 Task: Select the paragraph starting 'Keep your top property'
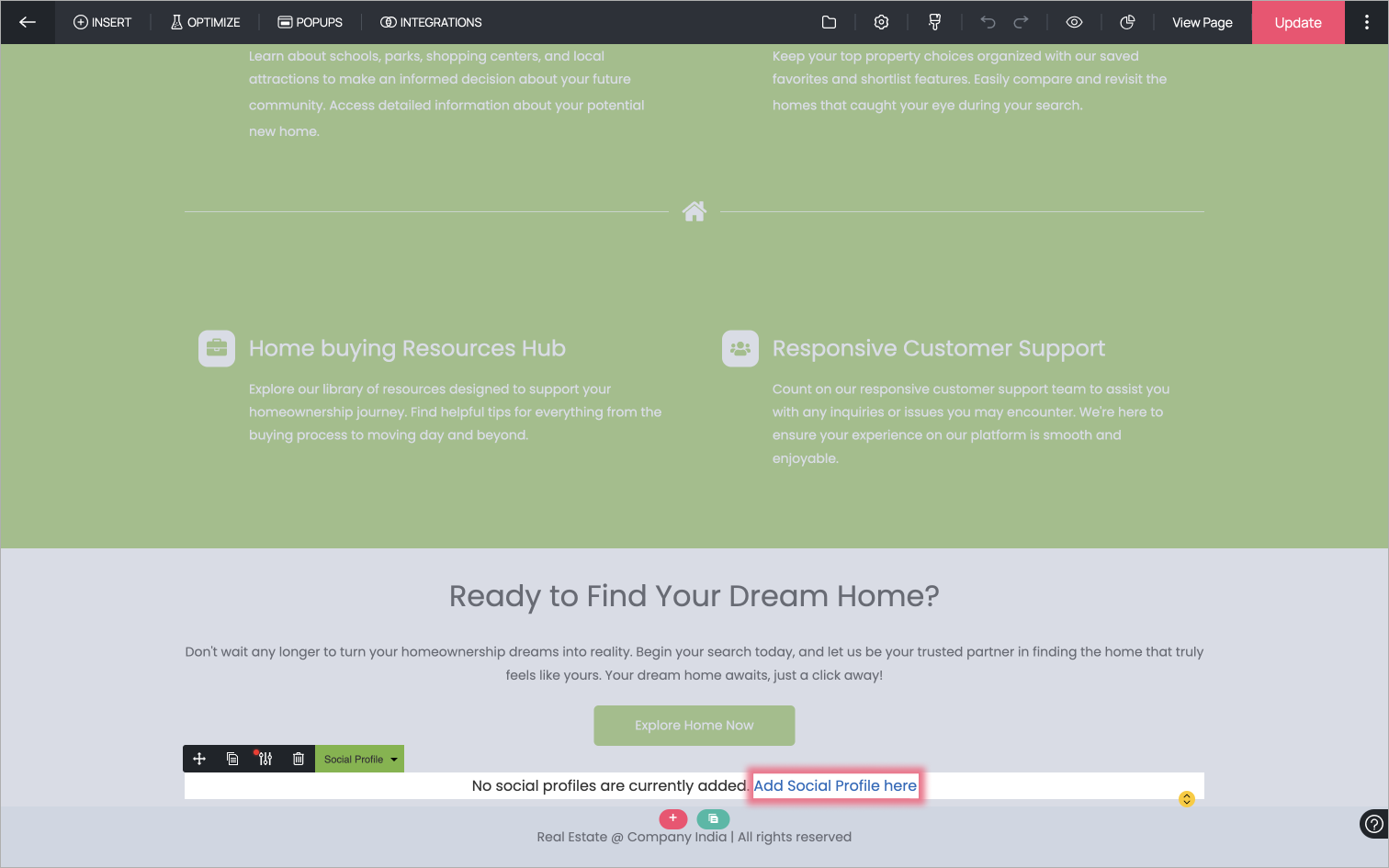click(969, 81)
